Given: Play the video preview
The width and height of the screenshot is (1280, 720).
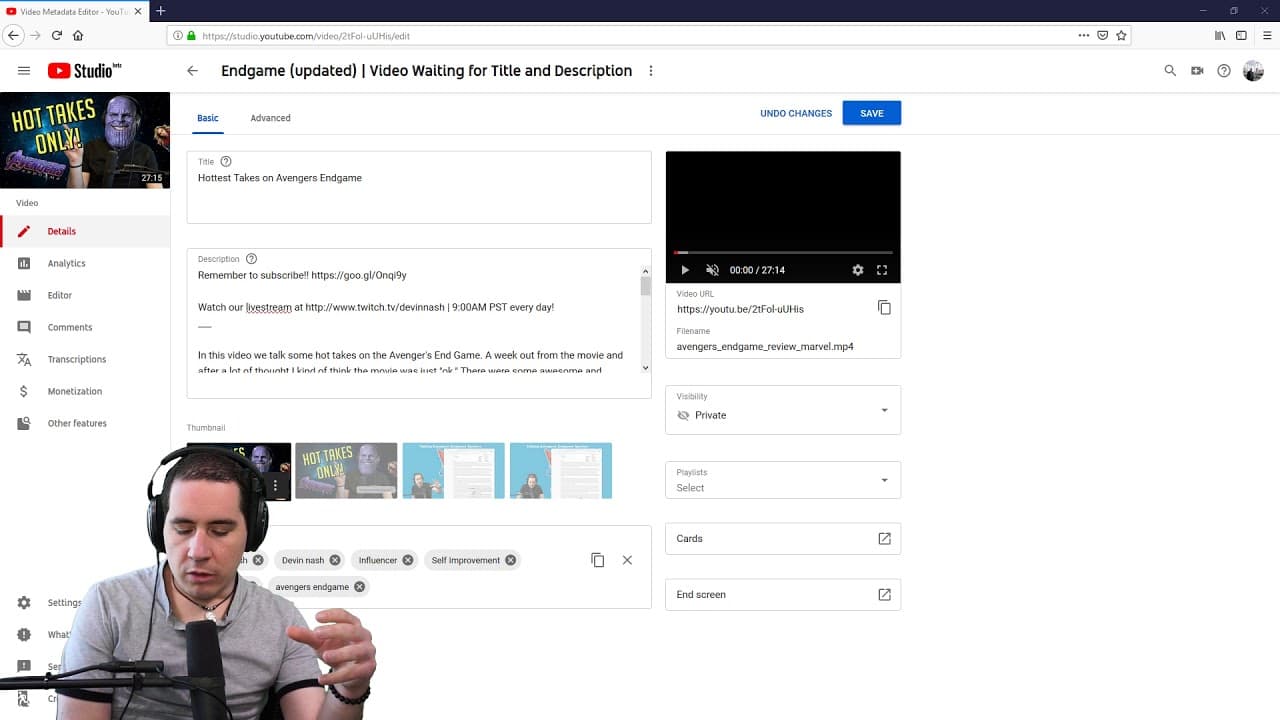Looking at the screenshot, I should pos(685,270).
